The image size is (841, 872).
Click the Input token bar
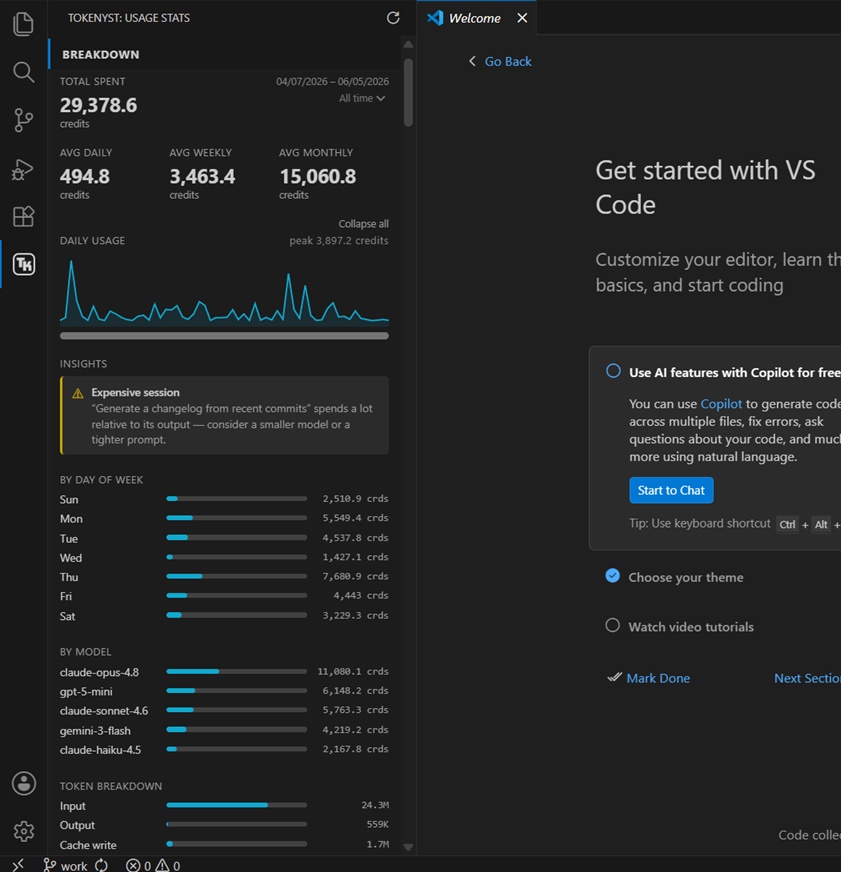[236, 805]
